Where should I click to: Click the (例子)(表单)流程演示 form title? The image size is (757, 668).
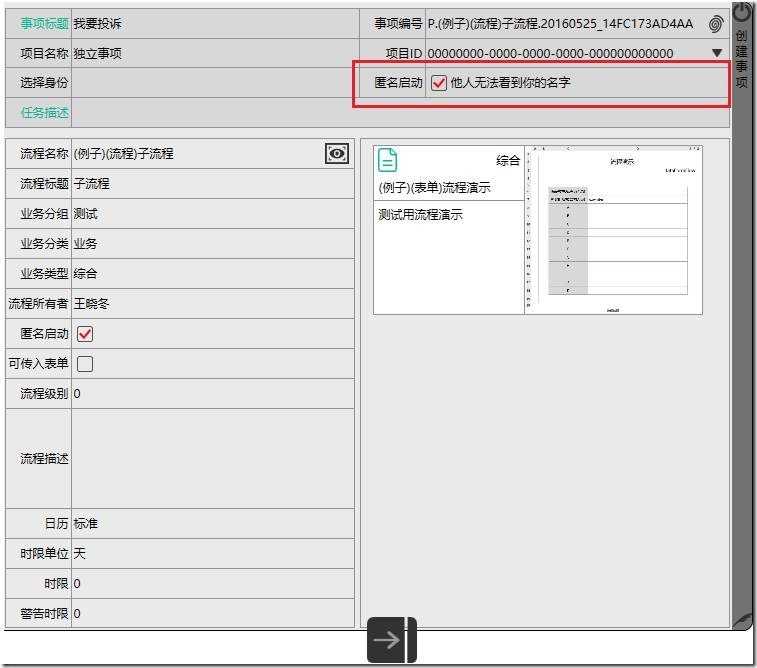point(434,188)
